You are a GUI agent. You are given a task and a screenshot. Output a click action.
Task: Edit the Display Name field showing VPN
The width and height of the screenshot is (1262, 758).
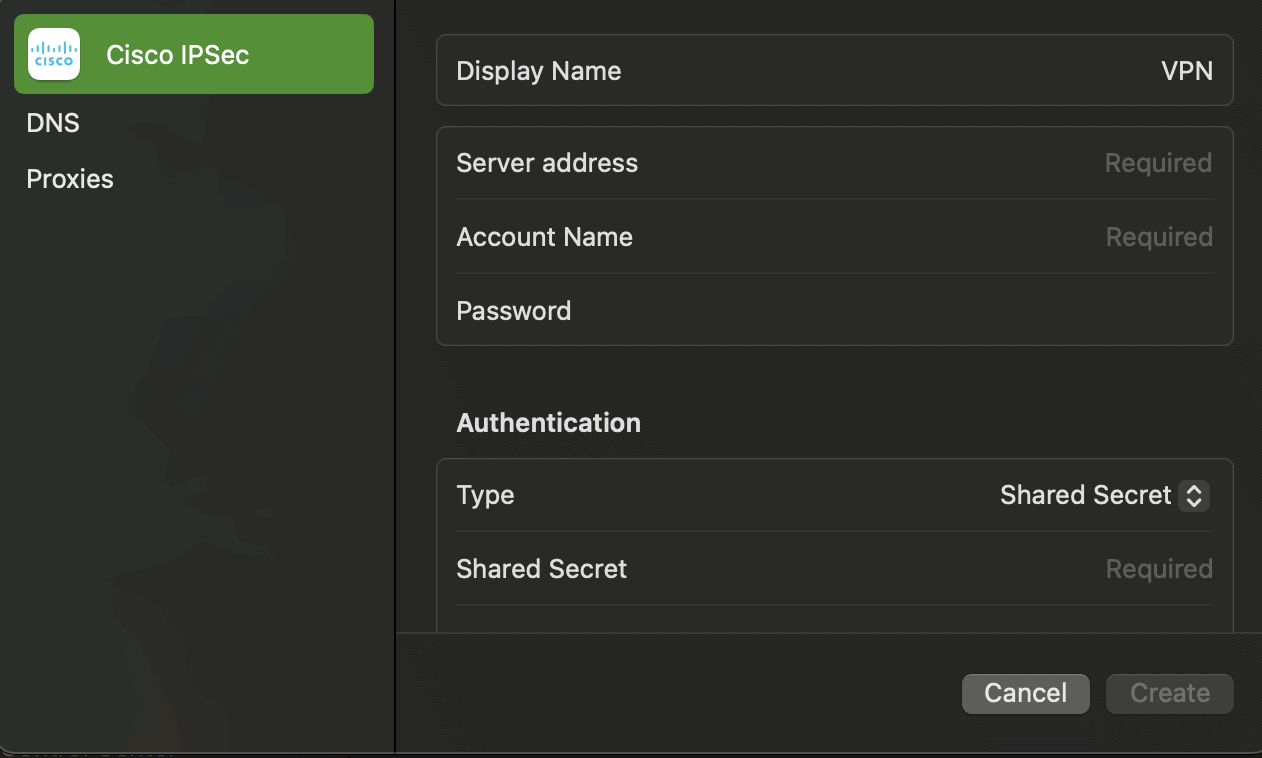[834, 71]
